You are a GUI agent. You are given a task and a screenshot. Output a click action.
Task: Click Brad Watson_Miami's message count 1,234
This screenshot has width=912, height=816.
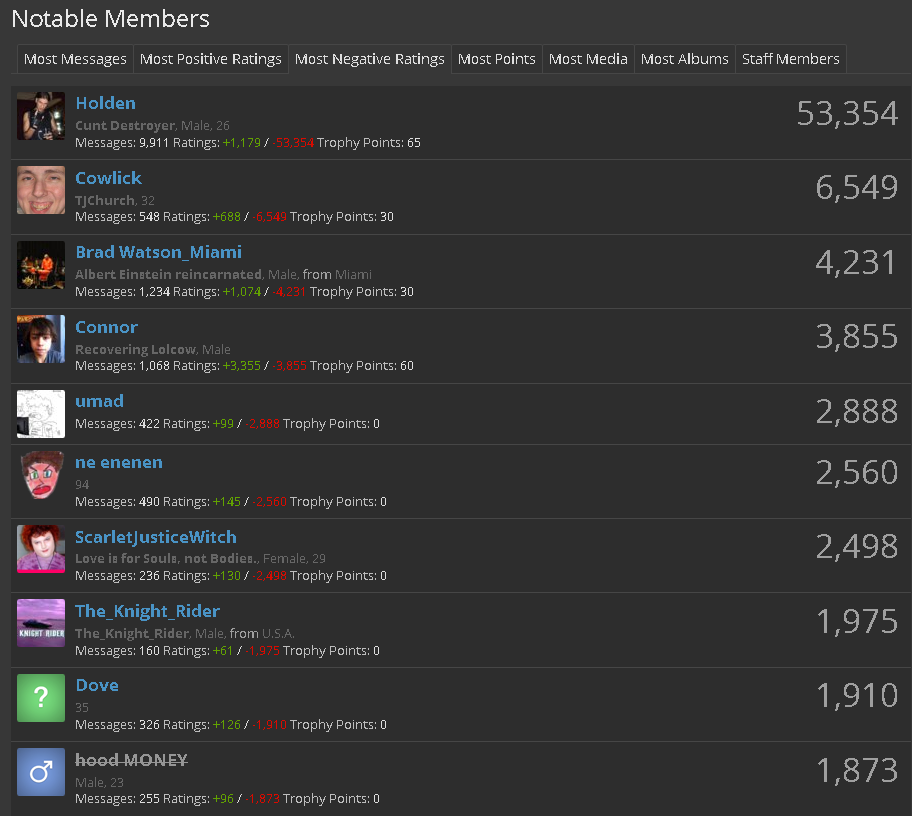click(154, 291)
